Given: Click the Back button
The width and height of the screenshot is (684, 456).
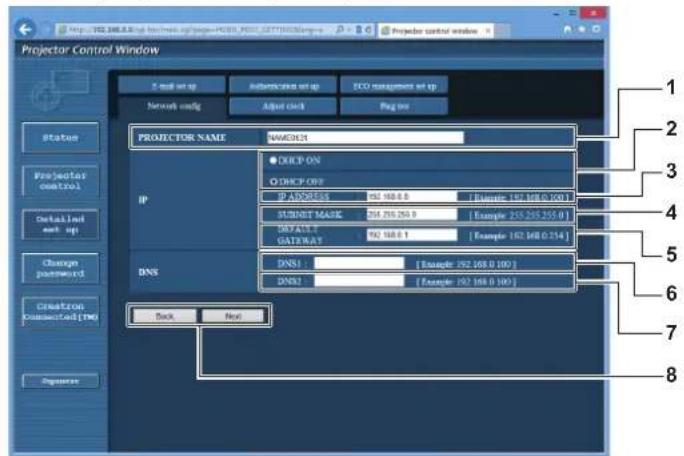Looking at the screenshot, I should (164, 315).
